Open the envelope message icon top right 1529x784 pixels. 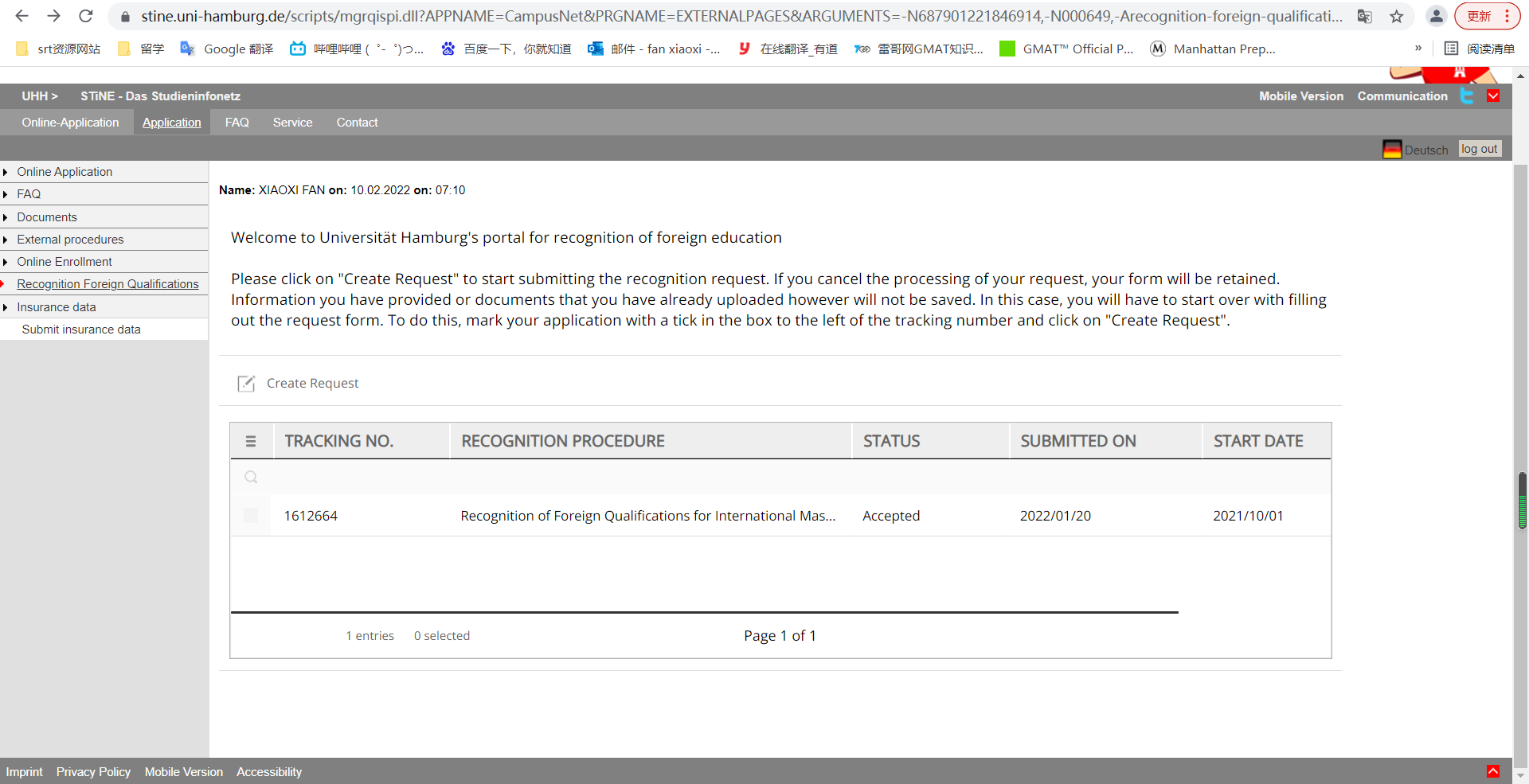[x=1495, y=96]
